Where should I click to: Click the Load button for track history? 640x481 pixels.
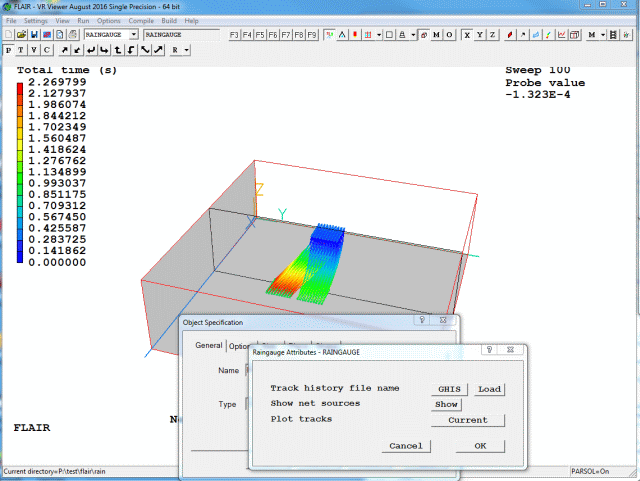coord(489,389)
